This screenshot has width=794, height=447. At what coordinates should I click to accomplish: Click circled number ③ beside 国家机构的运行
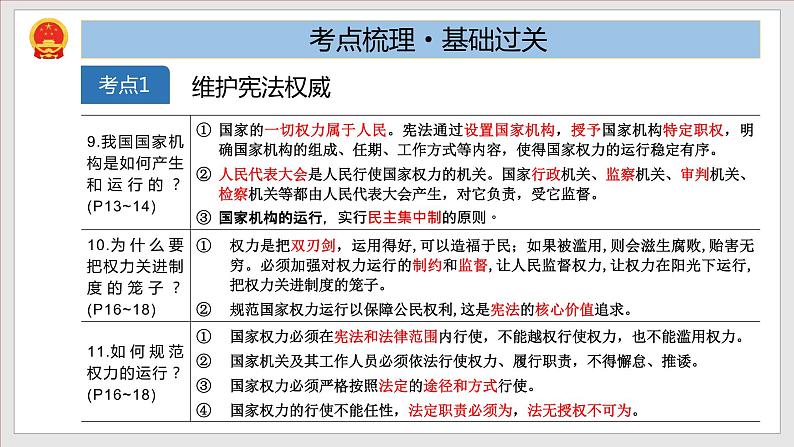[x=202, y=216]
